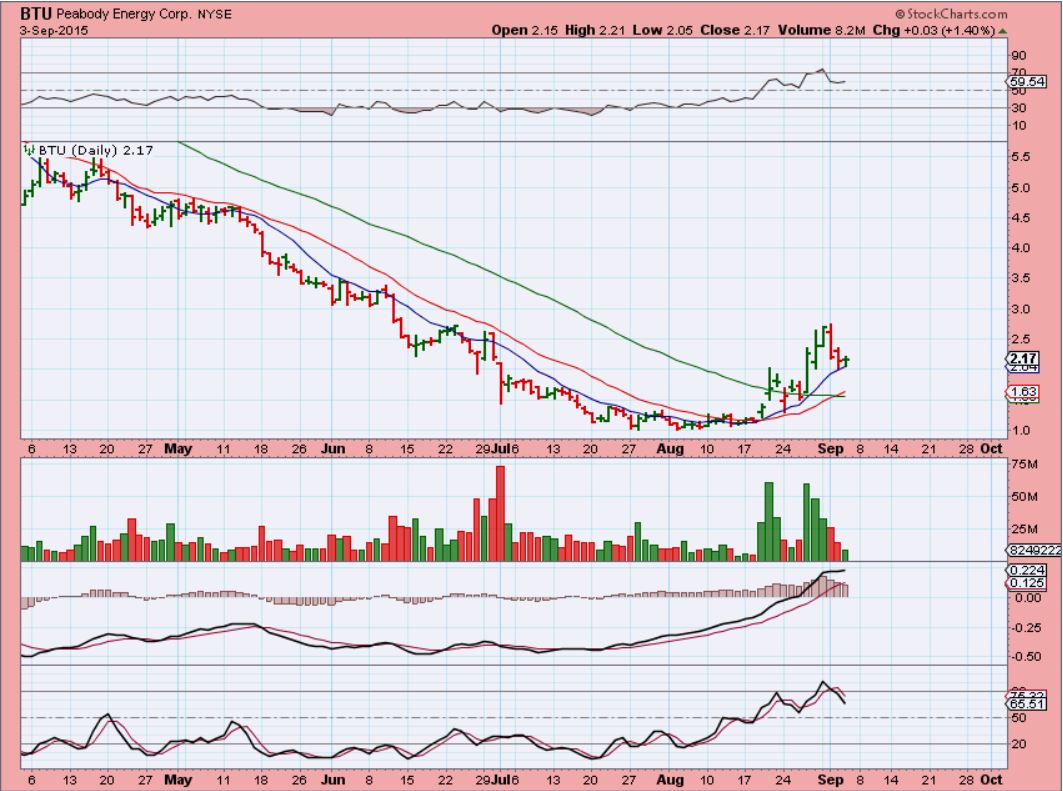Click the 20 level on the stochastic axis
This screenshot has height=791, width=1063.
[1019, 744]
